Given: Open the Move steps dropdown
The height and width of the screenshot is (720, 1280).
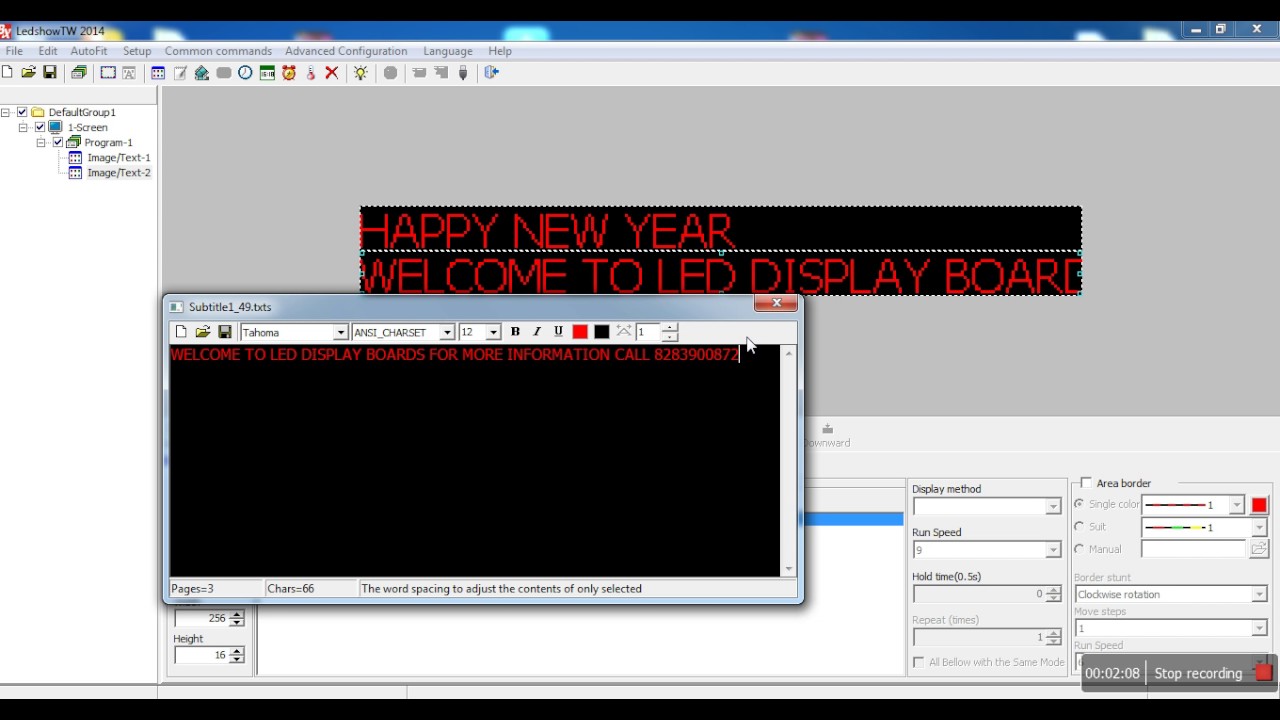Looking at the screenshot, I should coord(1259,628).
